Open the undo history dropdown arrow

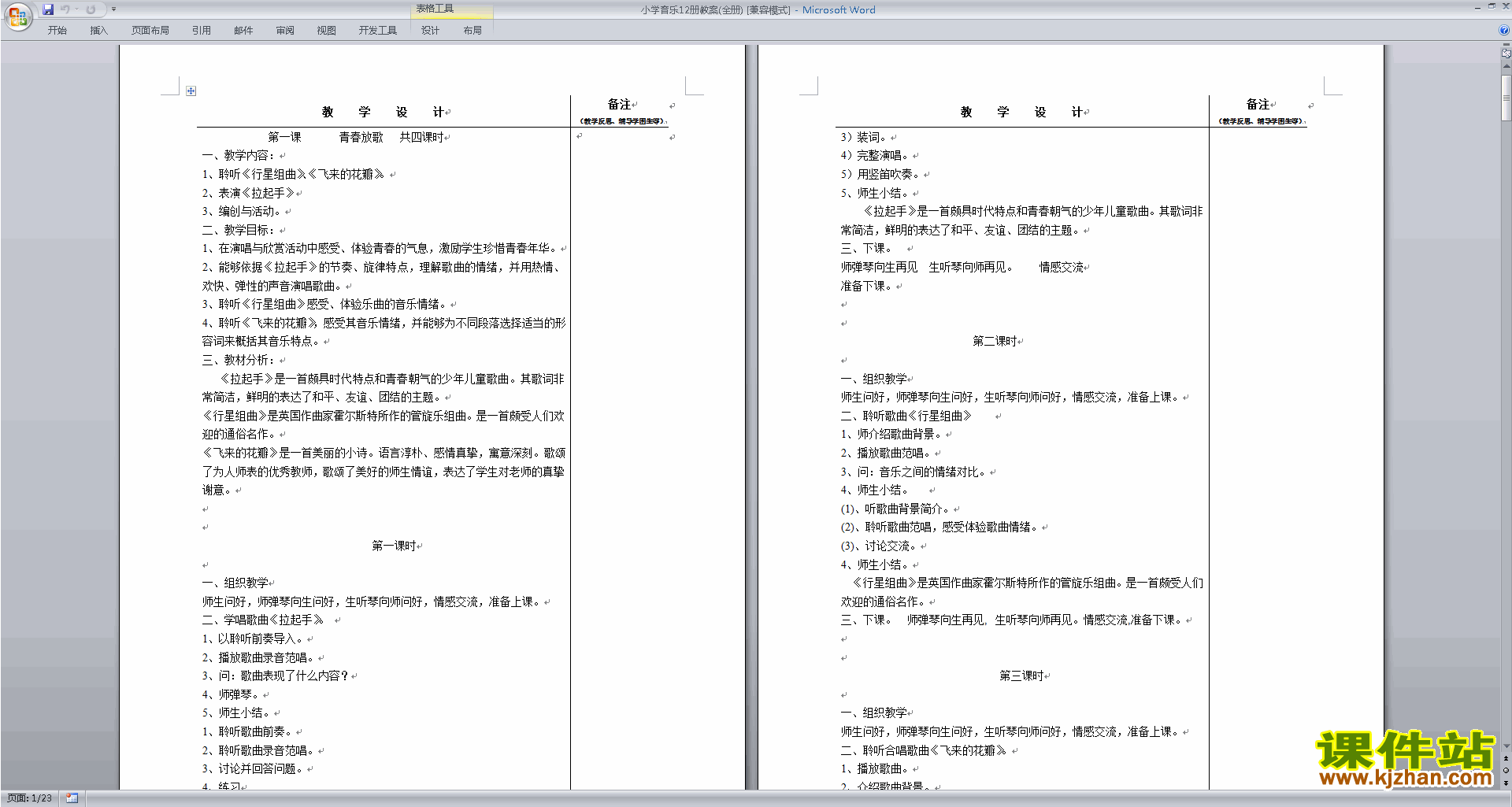pos(77,9)
